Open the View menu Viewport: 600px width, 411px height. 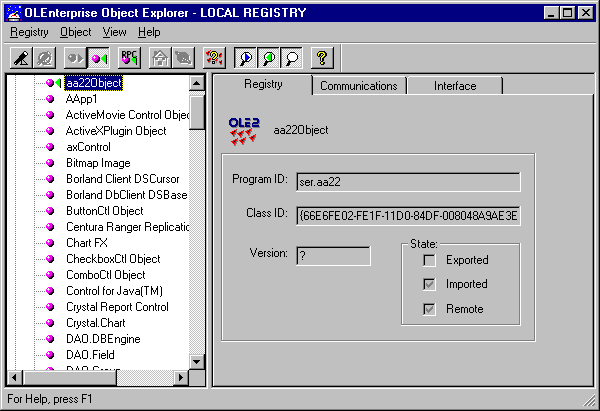(x=114, y=32)
